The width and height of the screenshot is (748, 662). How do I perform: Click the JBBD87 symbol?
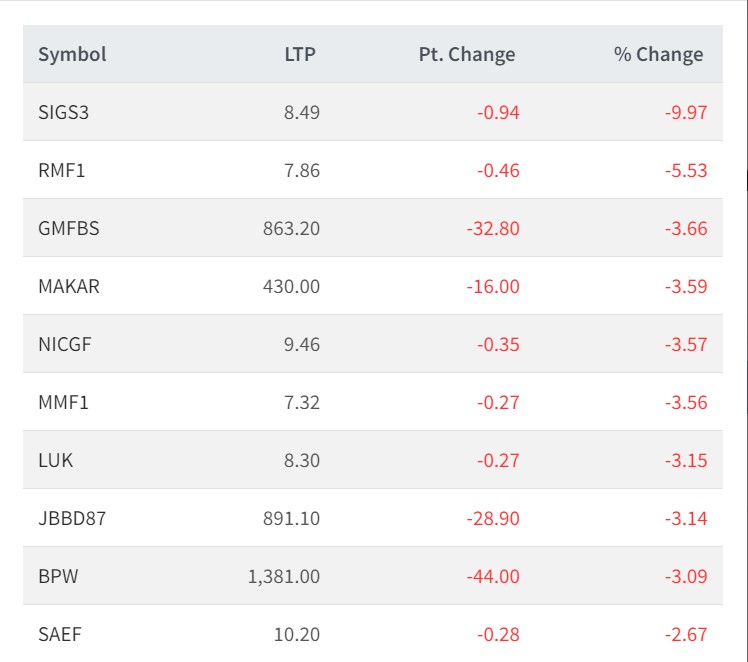[x=70, y=518]
